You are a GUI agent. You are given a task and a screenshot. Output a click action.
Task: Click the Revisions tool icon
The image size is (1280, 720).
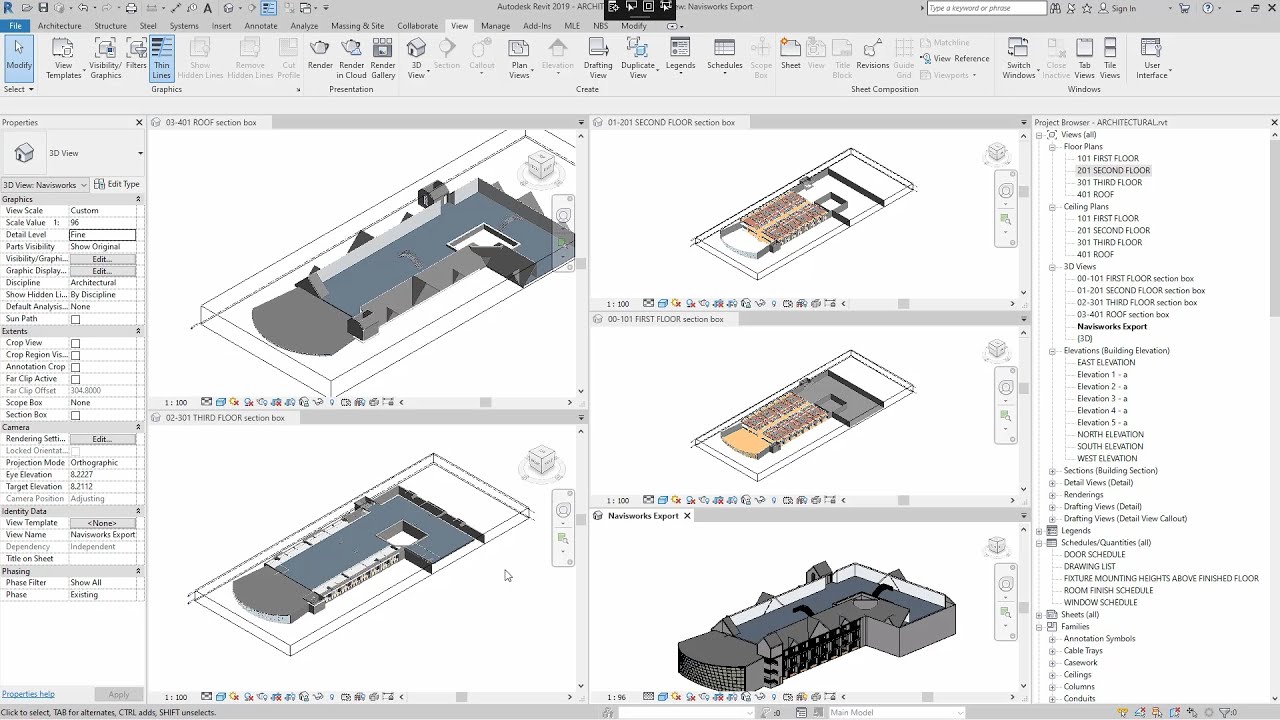click(x=872, y=54)
